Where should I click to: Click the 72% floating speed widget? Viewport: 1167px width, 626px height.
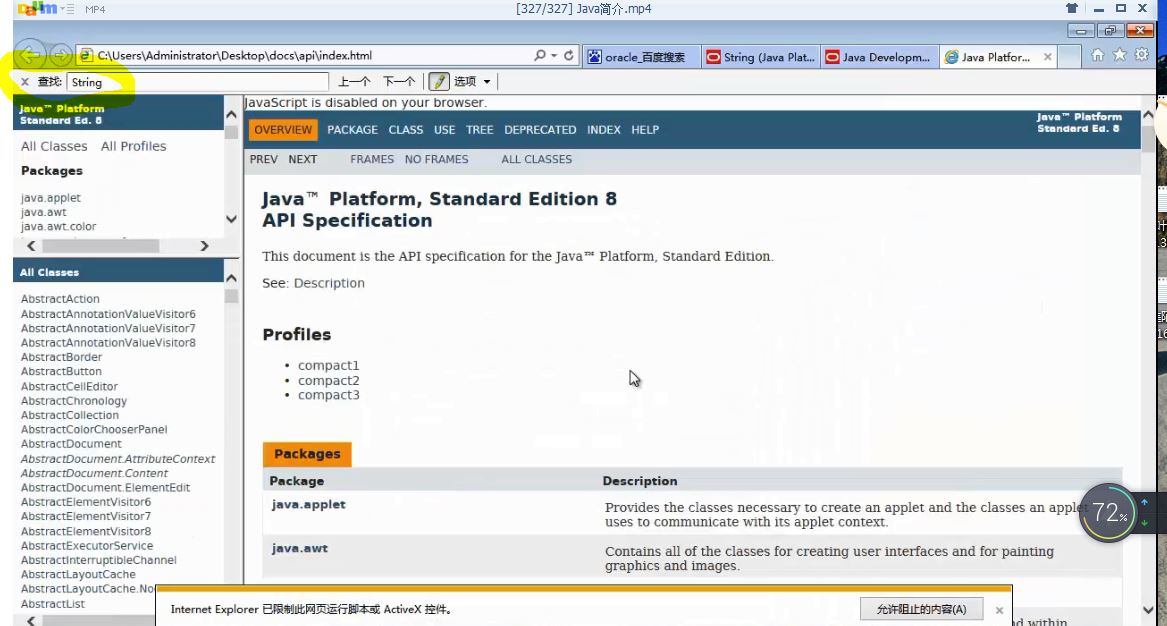tap(1107, 512)
